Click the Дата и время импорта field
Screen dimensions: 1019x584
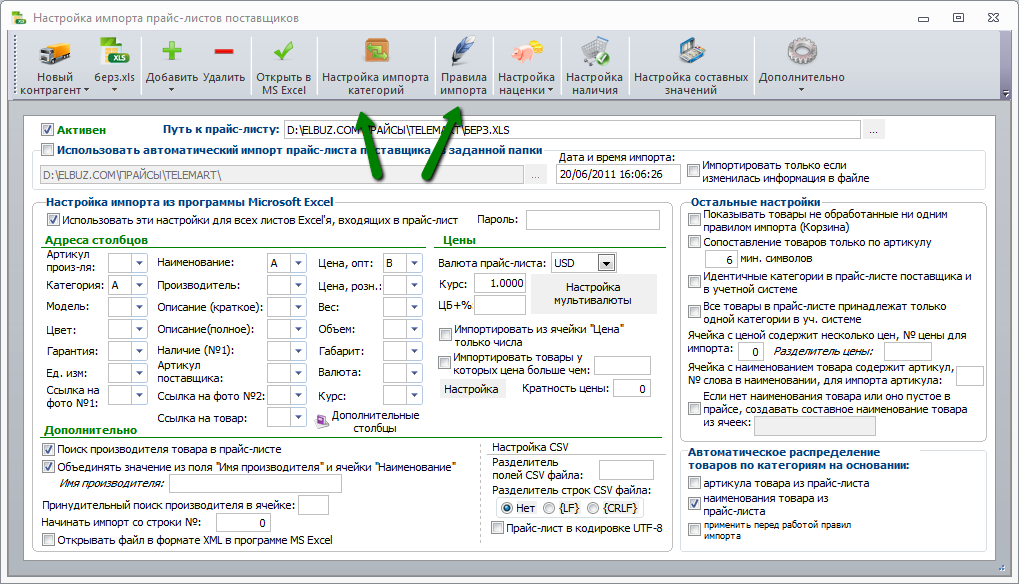point(618,174)
